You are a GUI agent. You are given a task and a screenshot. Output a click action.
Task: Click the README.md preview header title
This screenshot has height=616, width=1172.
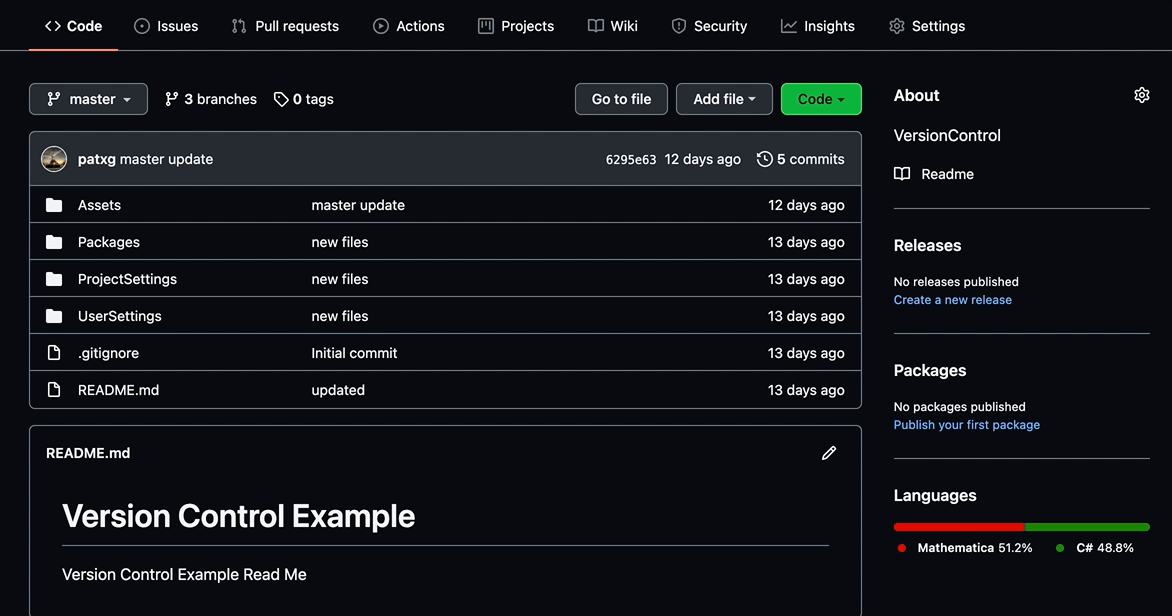coord(88,453)
